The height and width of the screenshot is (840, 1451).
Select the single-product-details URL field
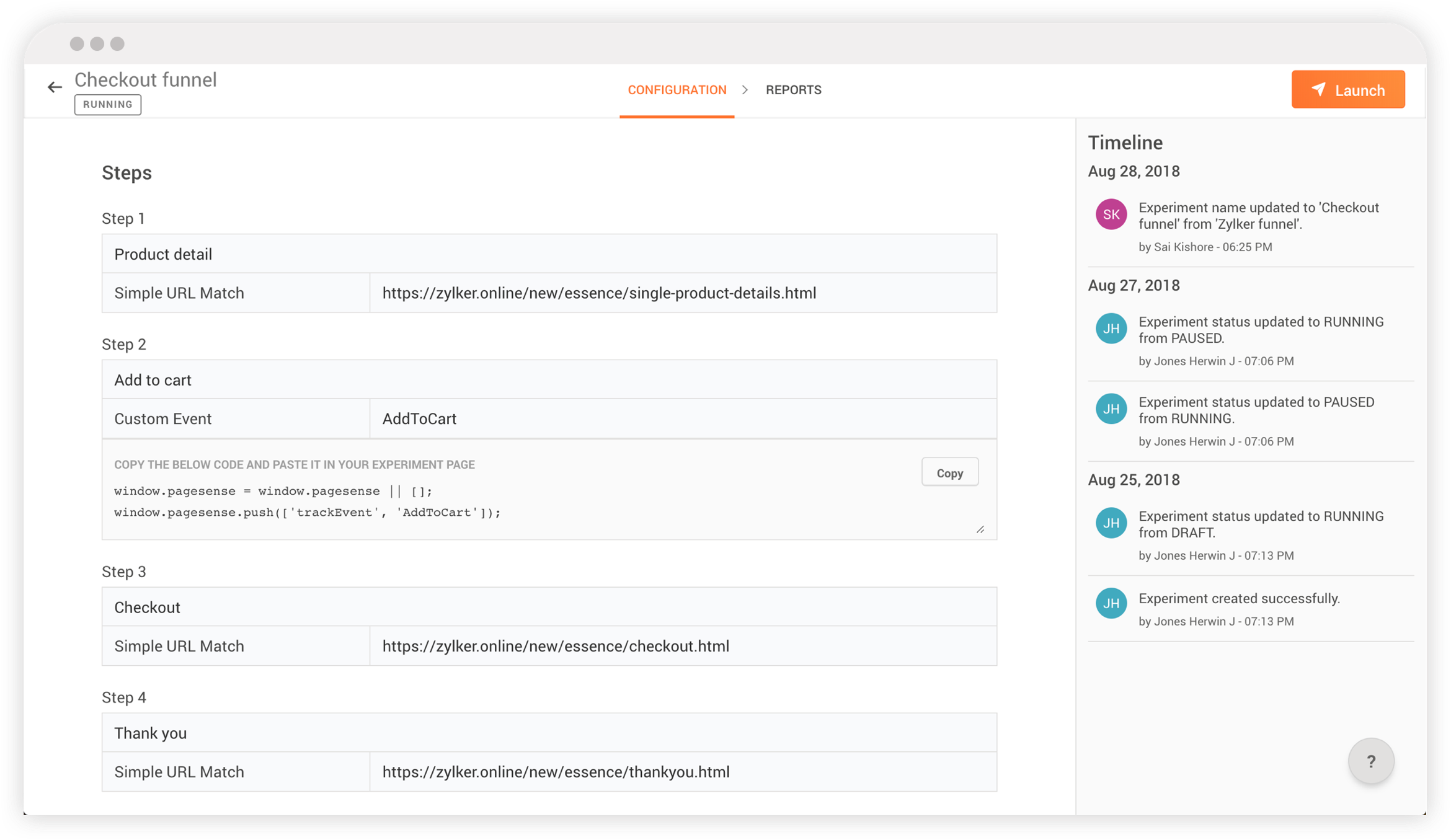pos(682,293)
